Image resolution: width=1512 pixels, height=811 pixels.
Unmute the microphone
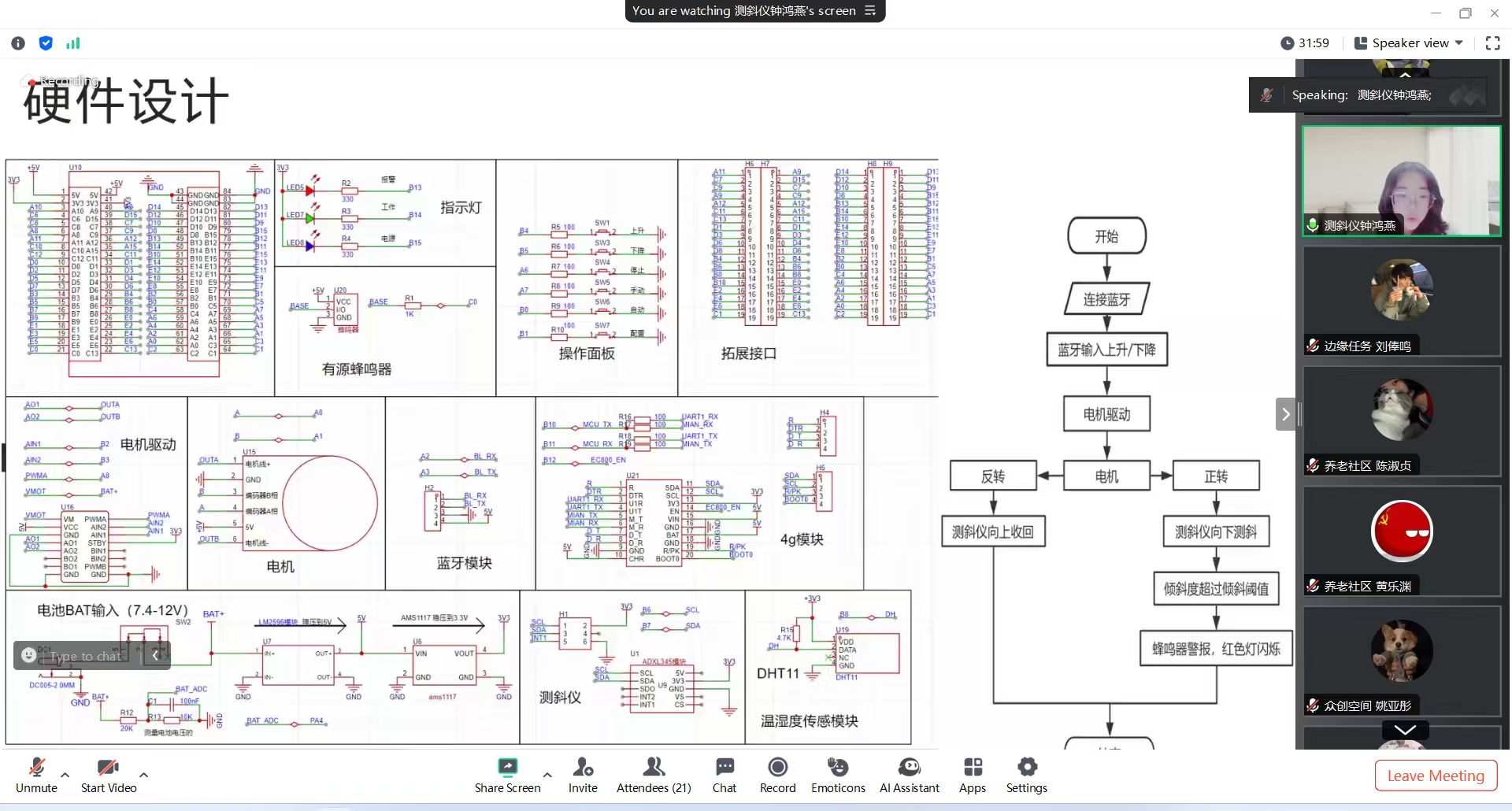(36, 775)
